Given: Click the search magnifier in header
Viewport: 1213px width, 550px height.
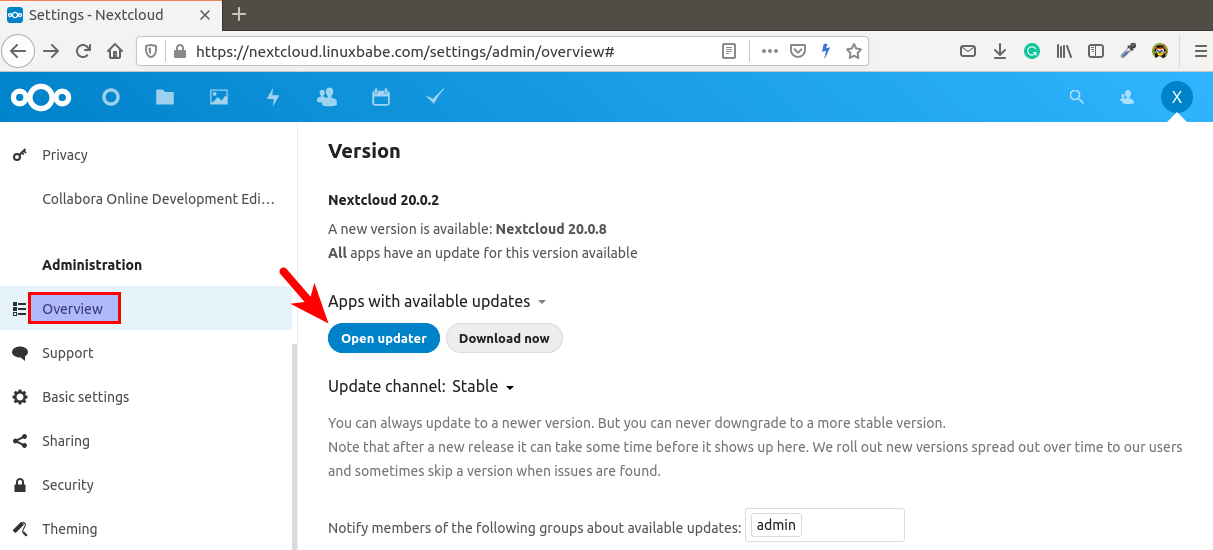Looking at the screenshot, I should pos(1076,97).
